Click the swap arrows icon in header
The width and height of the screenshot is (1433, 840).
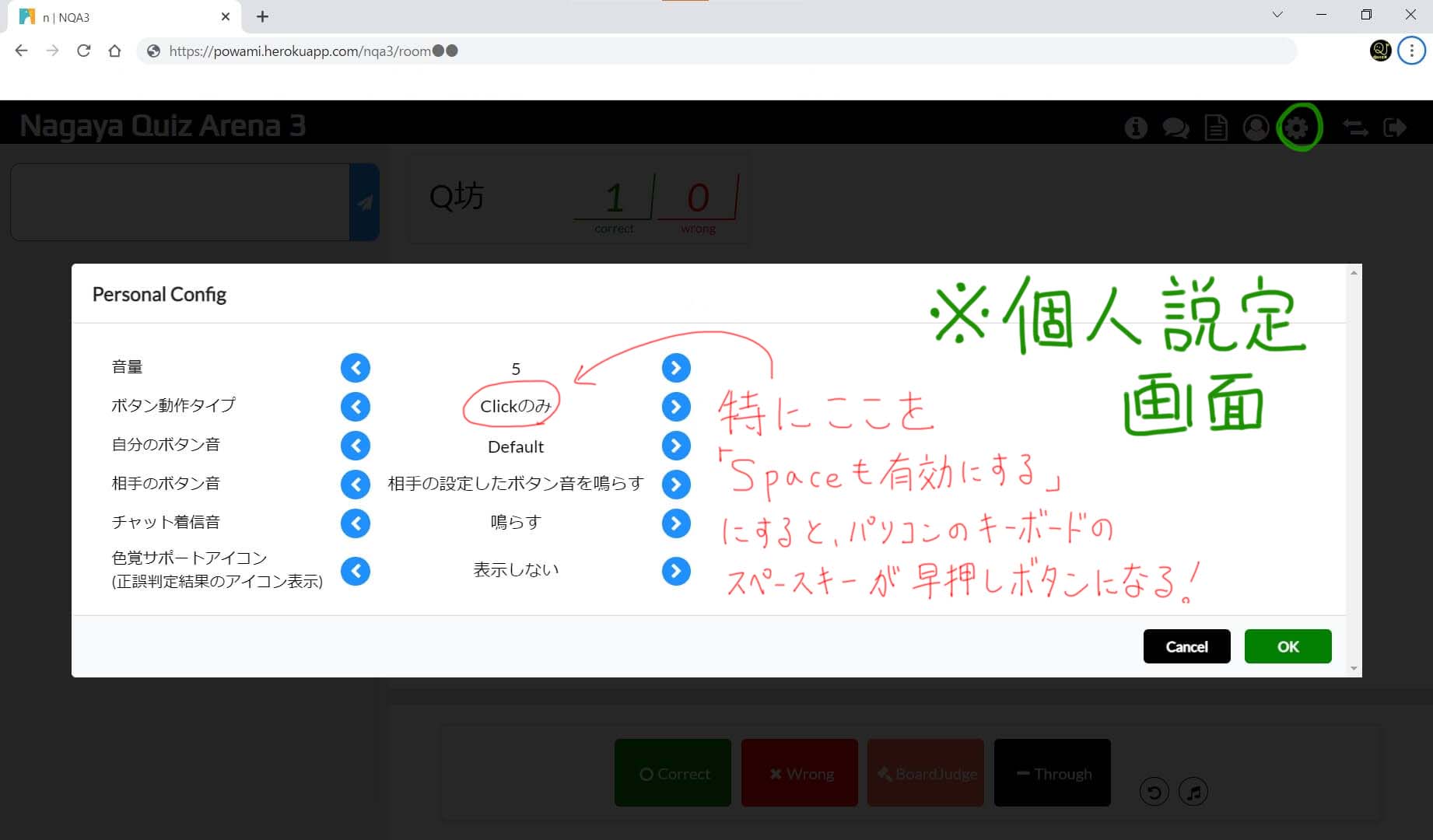pyautogui.click(x=1355, y=128)
